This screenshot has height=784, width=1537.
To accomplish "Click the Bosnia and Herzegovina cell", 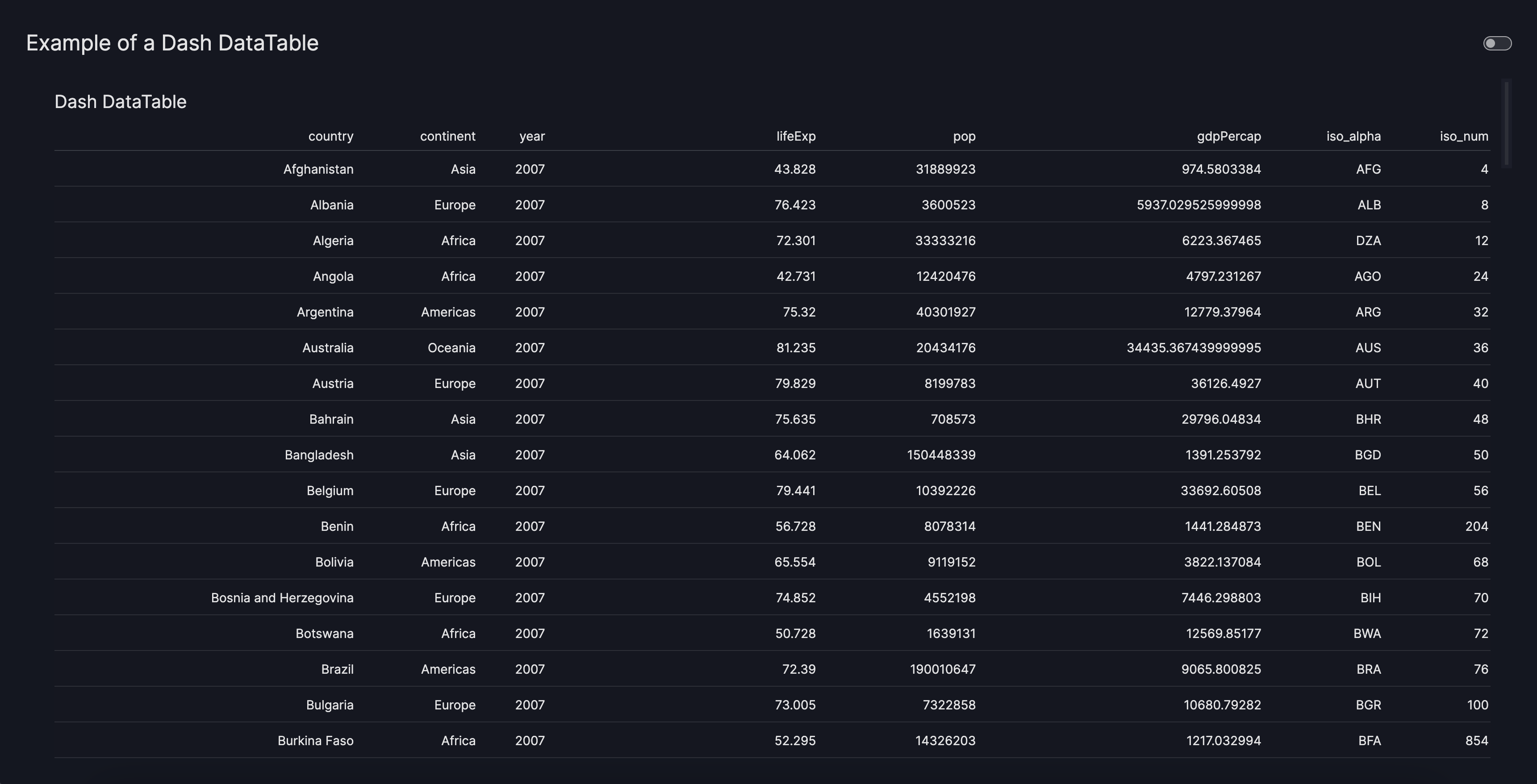I will (x=282, y=598).
